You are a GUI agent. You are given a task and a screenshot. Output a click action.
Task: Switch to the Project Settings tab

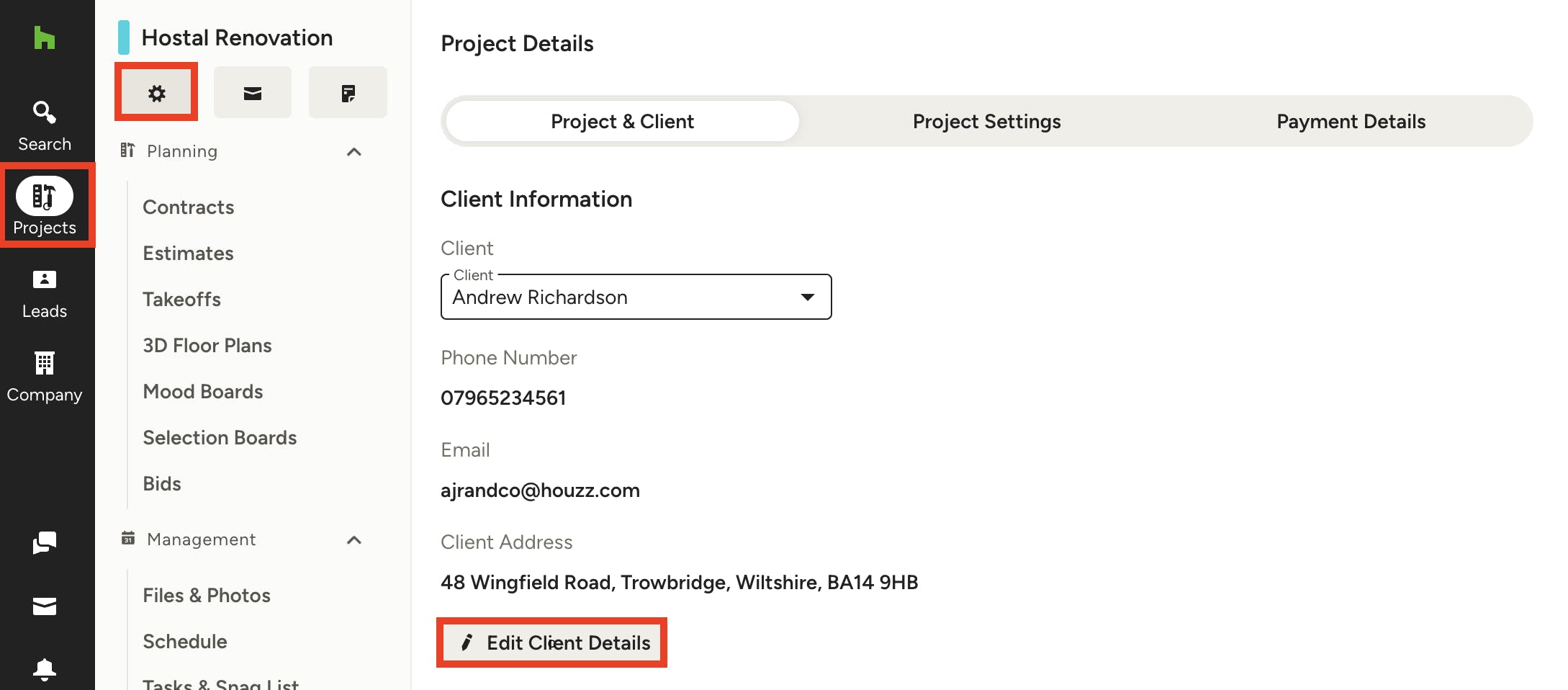tap(986, 121)
